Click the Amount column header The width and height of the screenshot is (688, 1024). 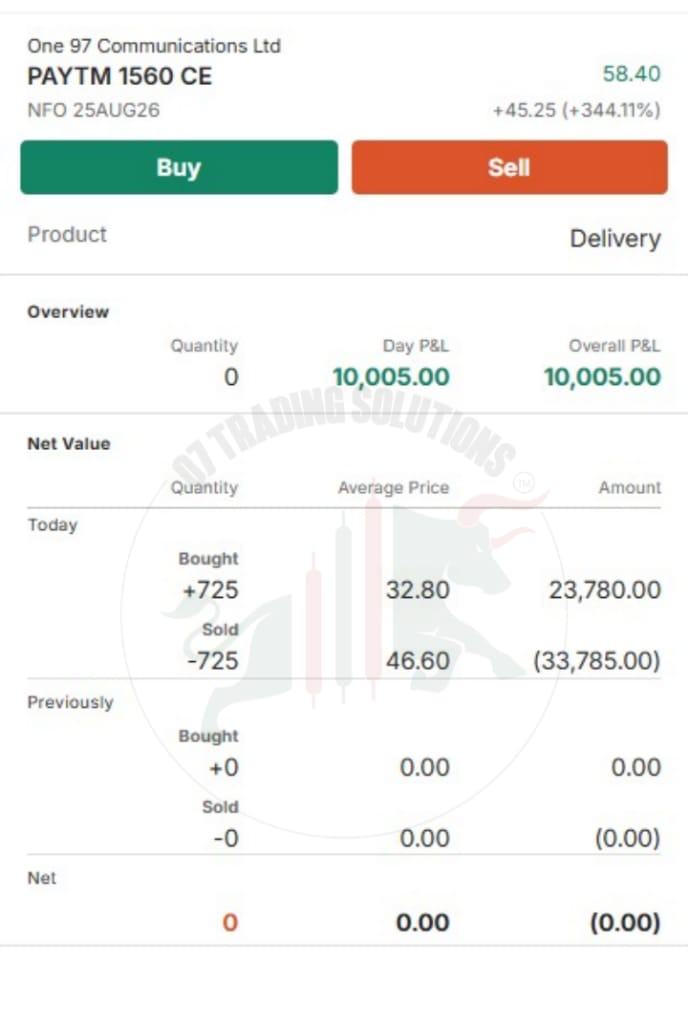(630, 487)
